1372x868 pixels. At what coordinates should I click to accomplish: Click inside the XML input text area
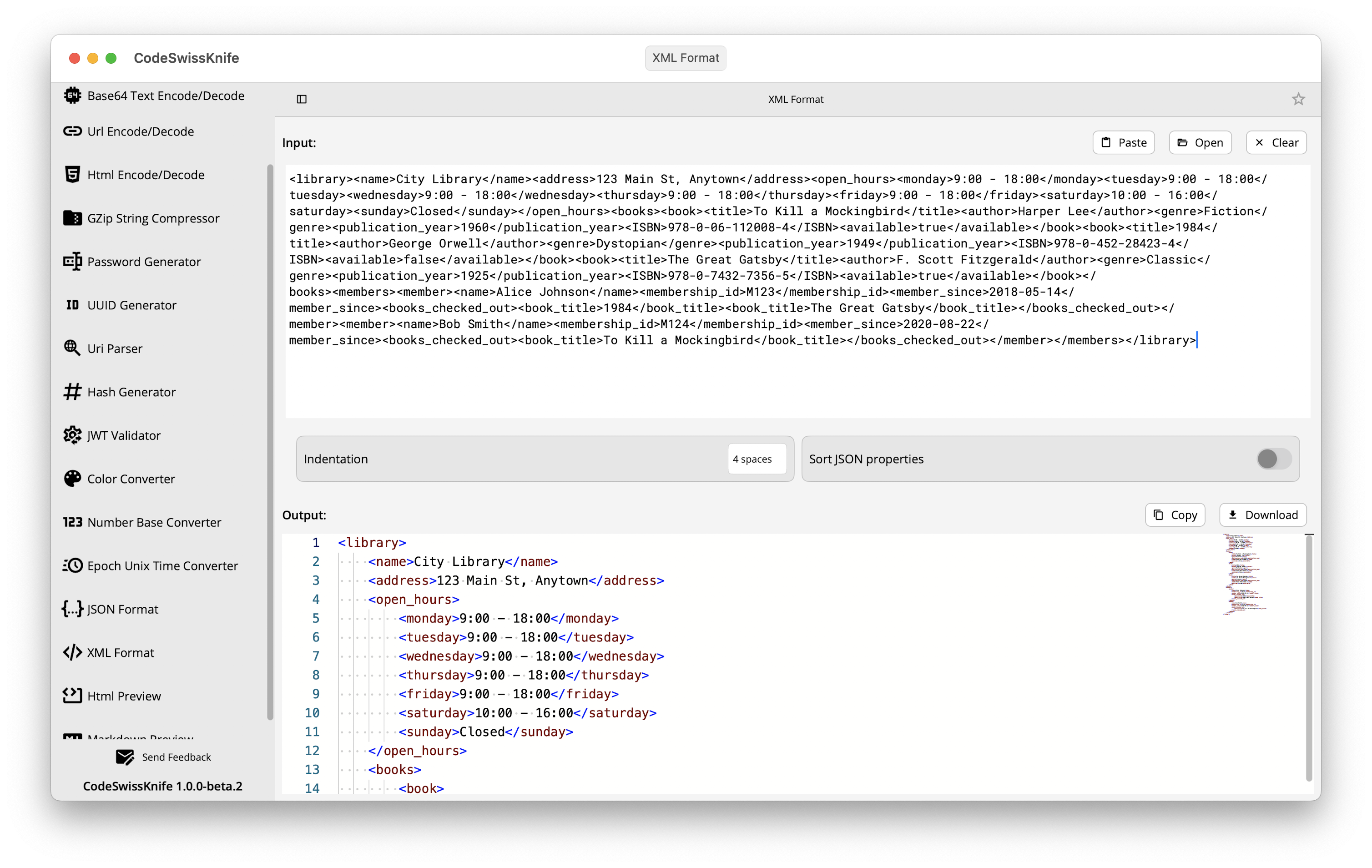click(x=797, y=291)
